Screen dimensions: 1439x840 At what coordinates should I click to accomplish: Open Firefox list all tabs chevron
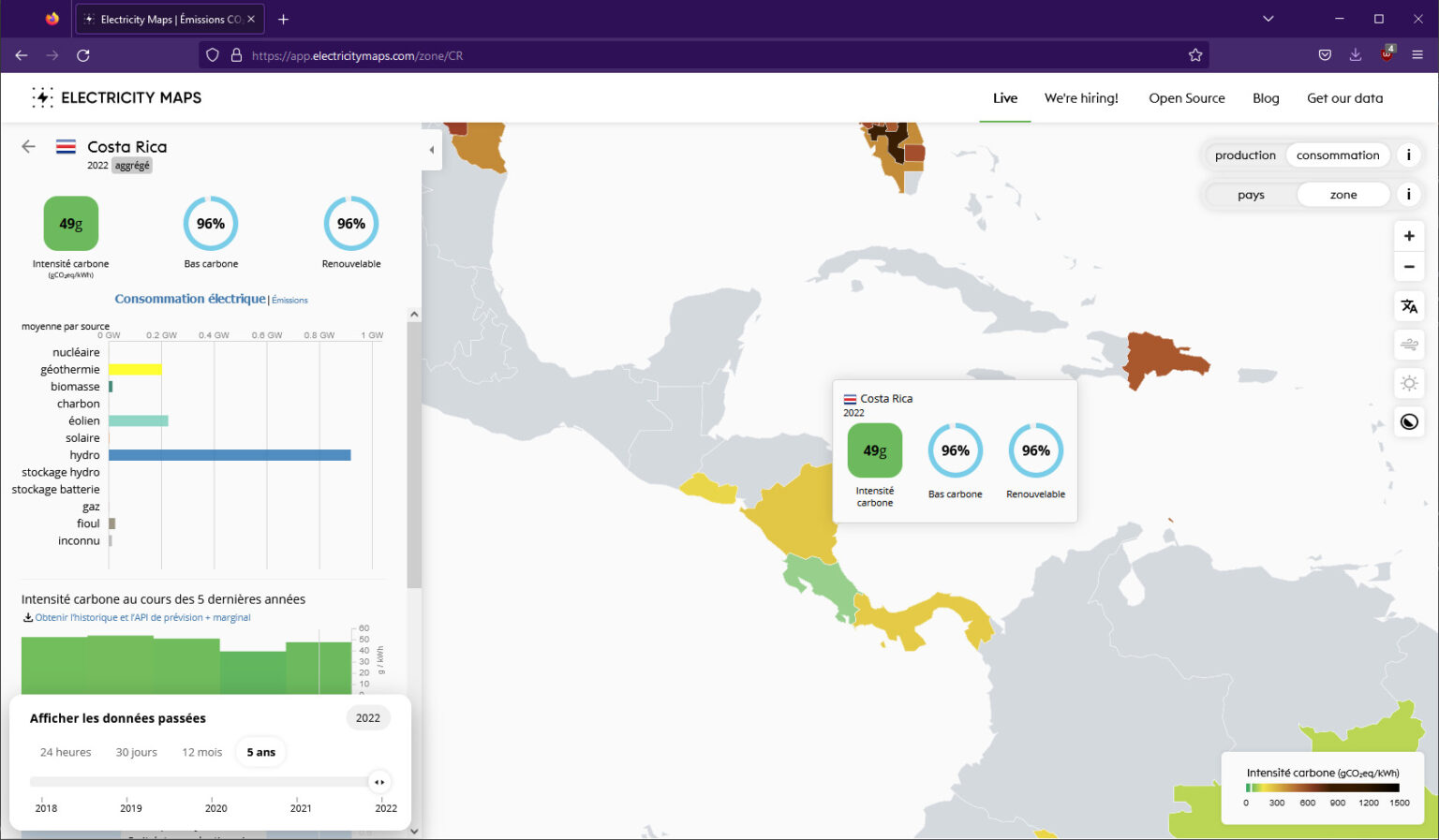click(1268, 19)
